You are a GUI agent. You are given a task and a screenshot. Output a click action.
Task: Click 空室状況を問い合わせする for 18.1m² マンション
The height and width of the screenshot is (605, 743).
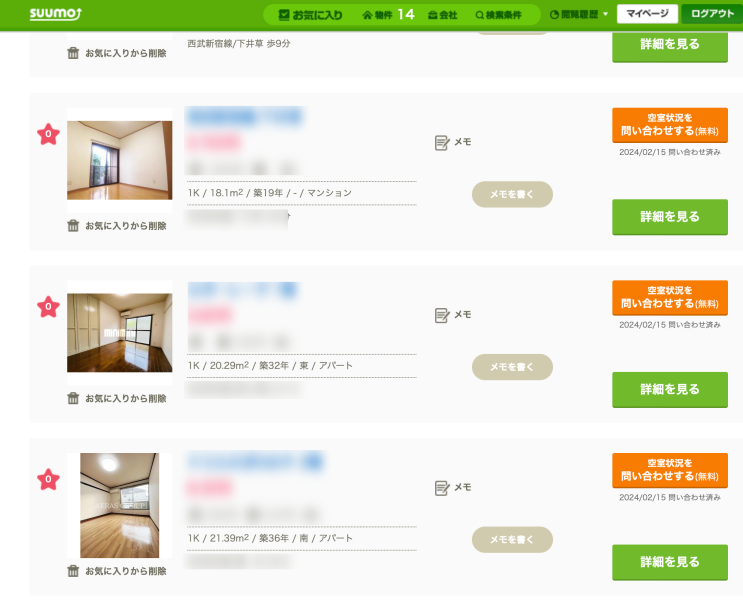coord(670,125)
